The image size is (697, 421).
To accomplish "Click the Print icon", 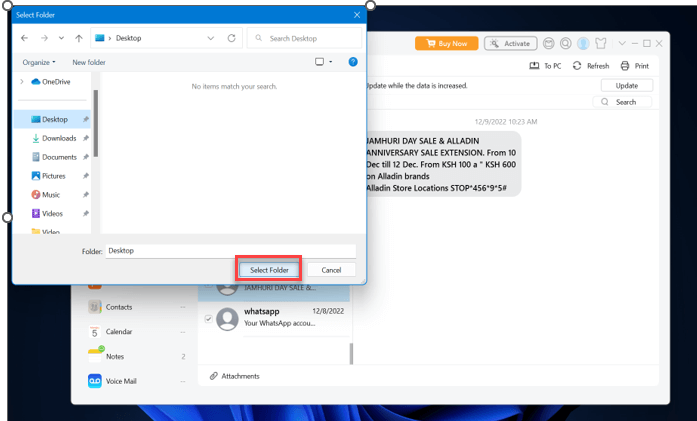I will tap(625, 66).
